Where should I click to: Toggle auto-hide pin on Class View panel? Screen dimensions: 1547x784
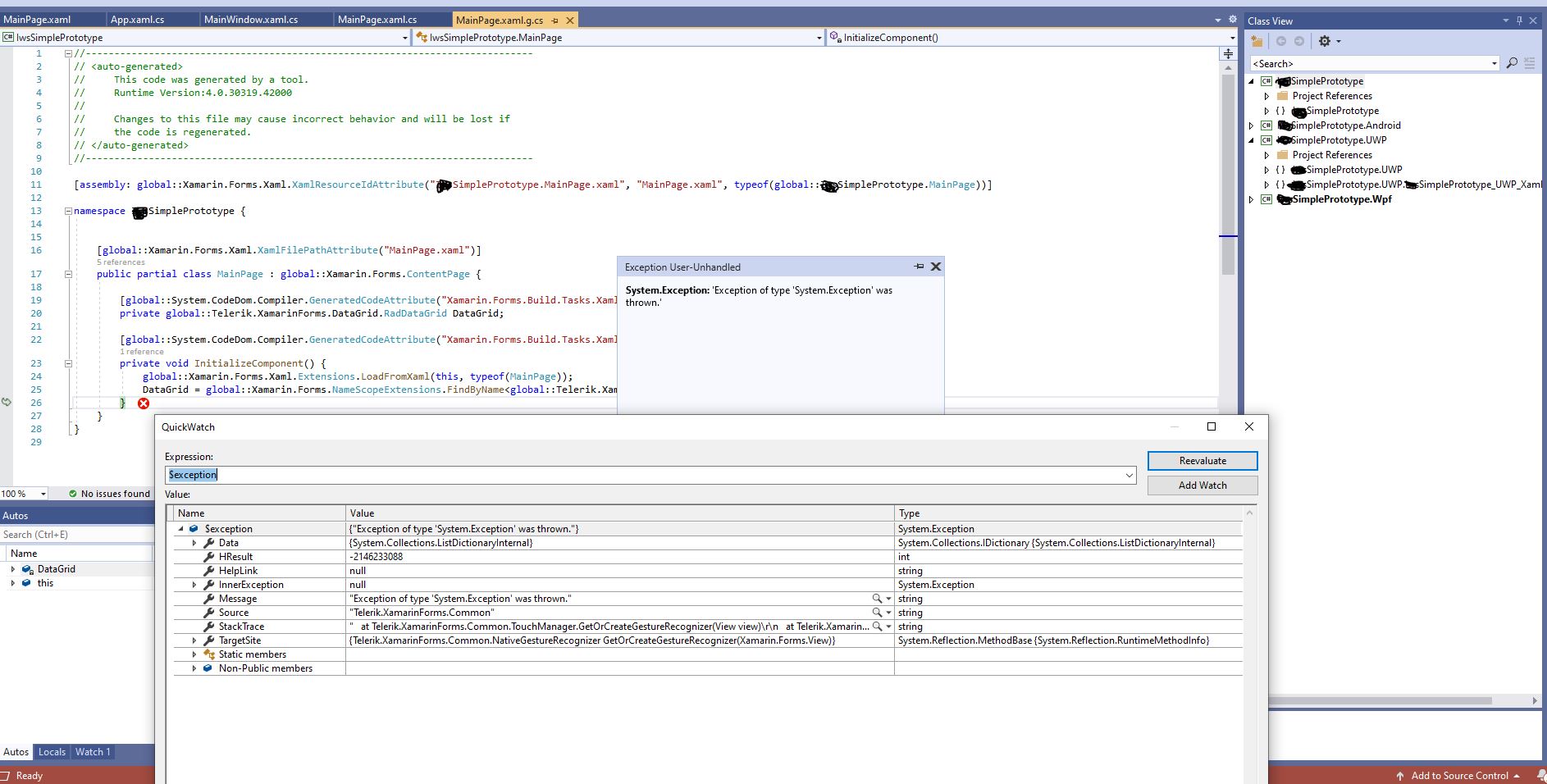pos(1519,21)
